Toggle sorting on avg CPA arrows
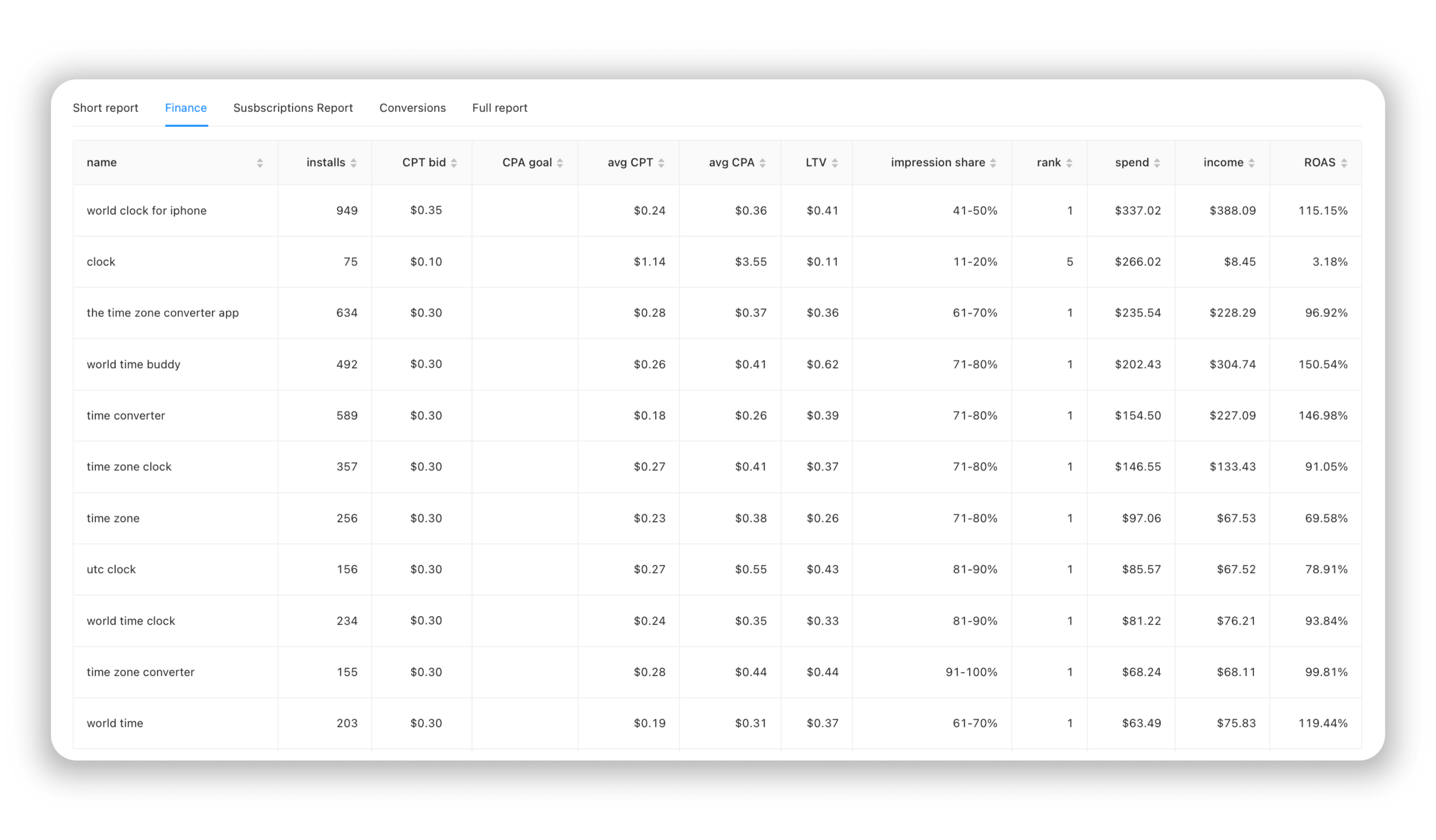Screen dimensions: 1436x840 pos(762,163)
